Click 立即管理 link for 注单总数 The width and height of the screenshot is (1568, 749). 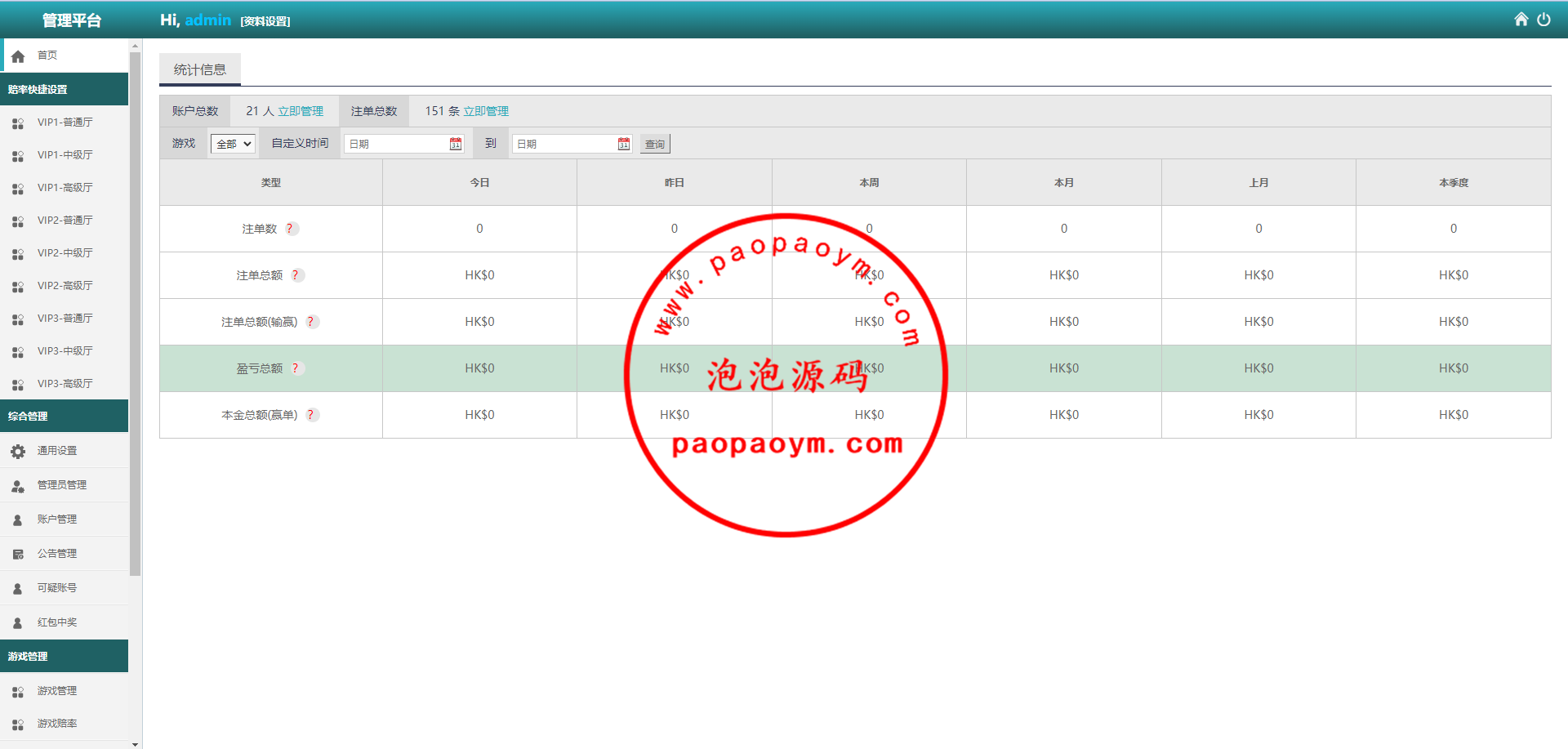[x=486, y=111]
